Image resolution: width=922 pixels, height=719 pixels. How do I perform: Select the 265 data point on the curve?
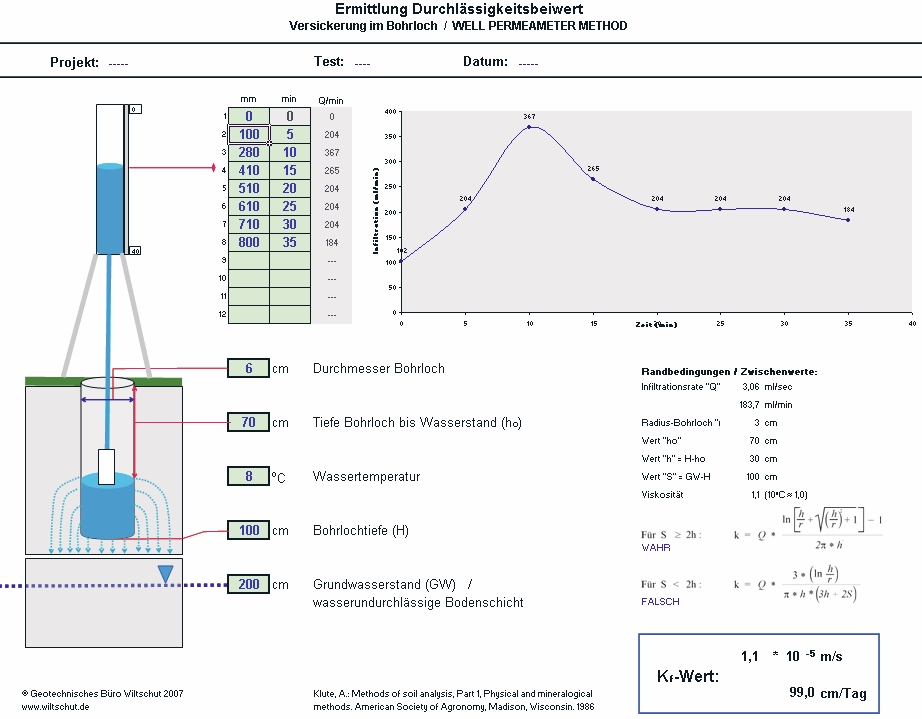click(593, 179)
